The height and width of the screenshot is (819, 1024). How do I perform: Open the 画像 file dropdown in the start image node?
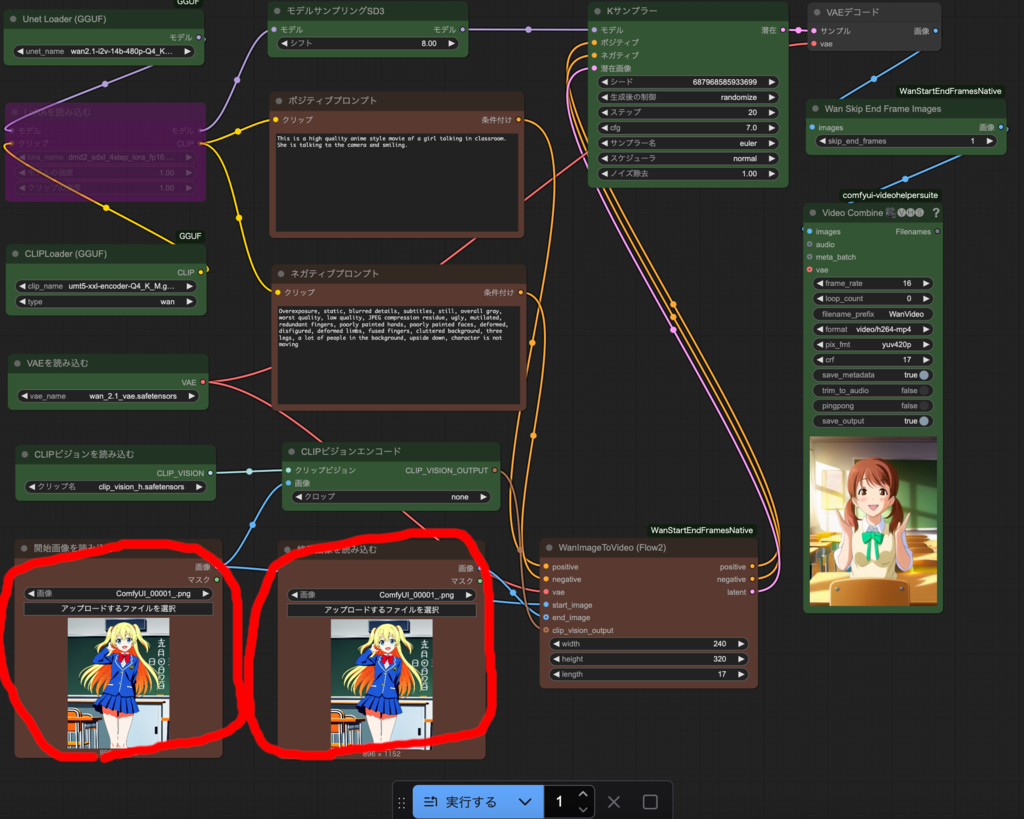(118, 594)
